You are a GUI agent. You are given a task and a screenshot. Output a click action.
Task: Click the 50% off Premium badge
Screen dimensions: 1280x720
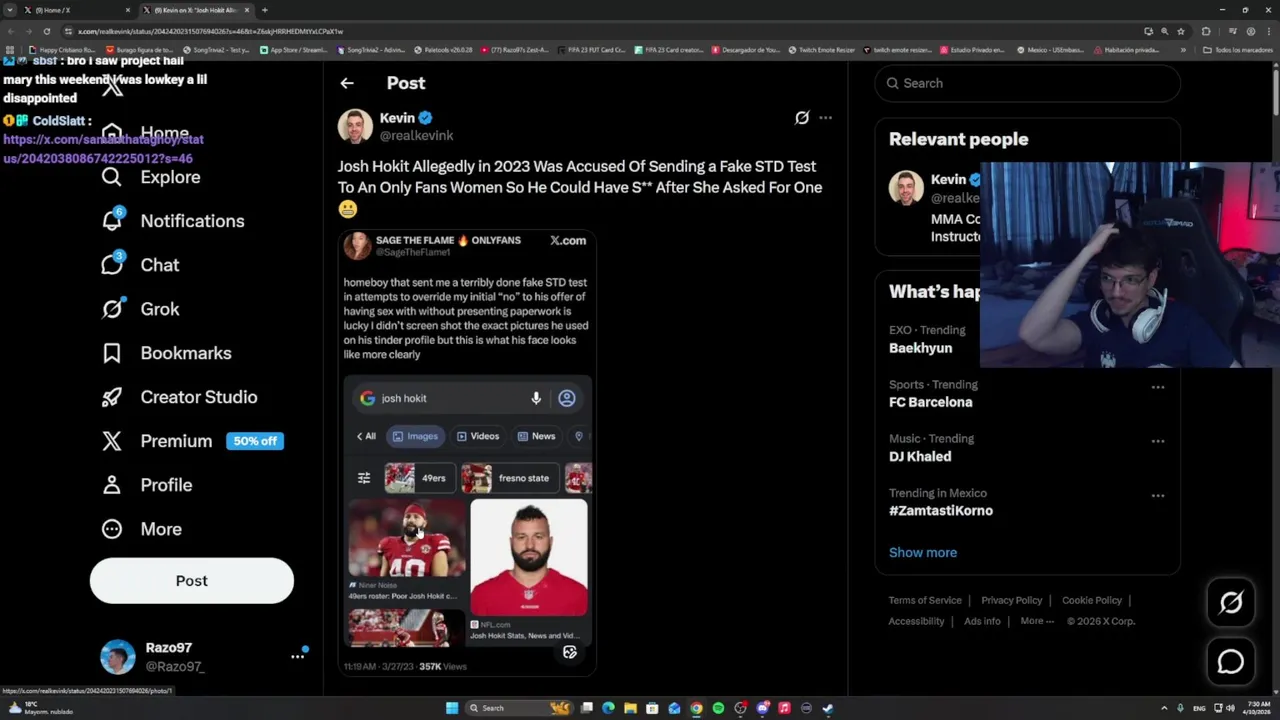pos(255,441)
